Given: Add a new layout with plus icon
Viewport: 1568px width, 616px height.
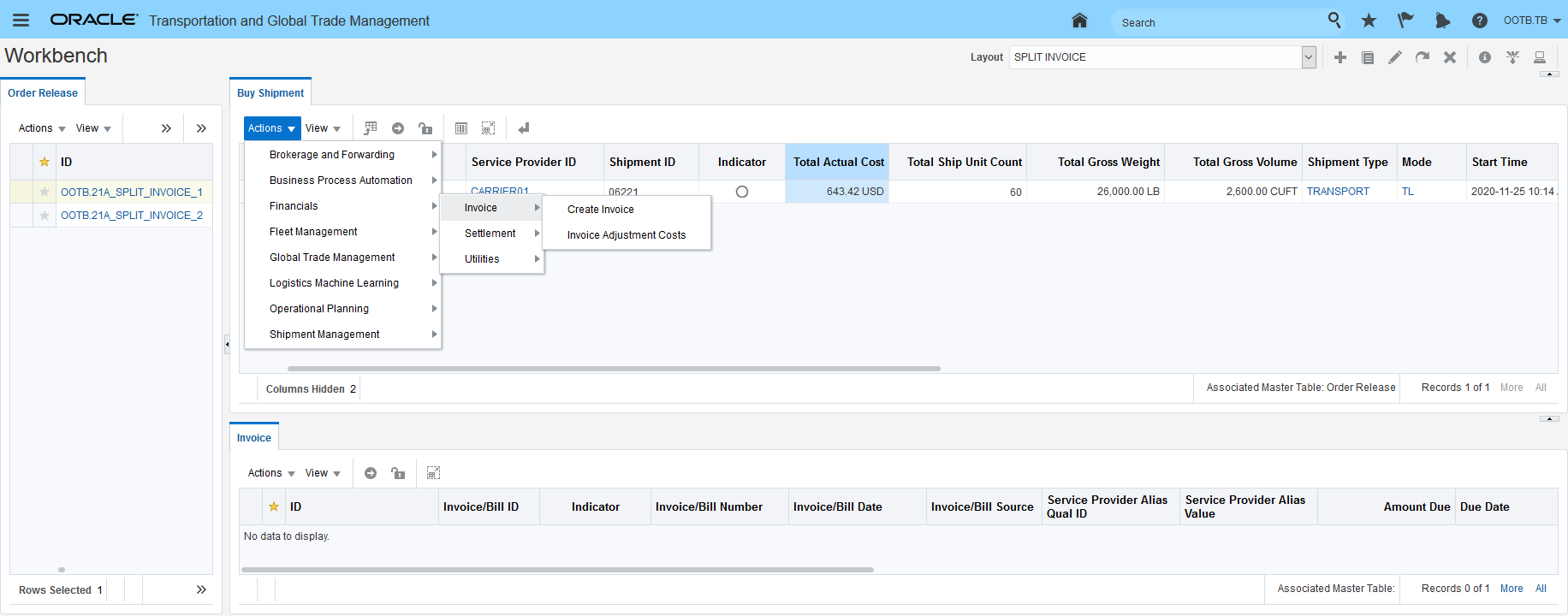Looking at the screenshot, I should coord(1340,57).
